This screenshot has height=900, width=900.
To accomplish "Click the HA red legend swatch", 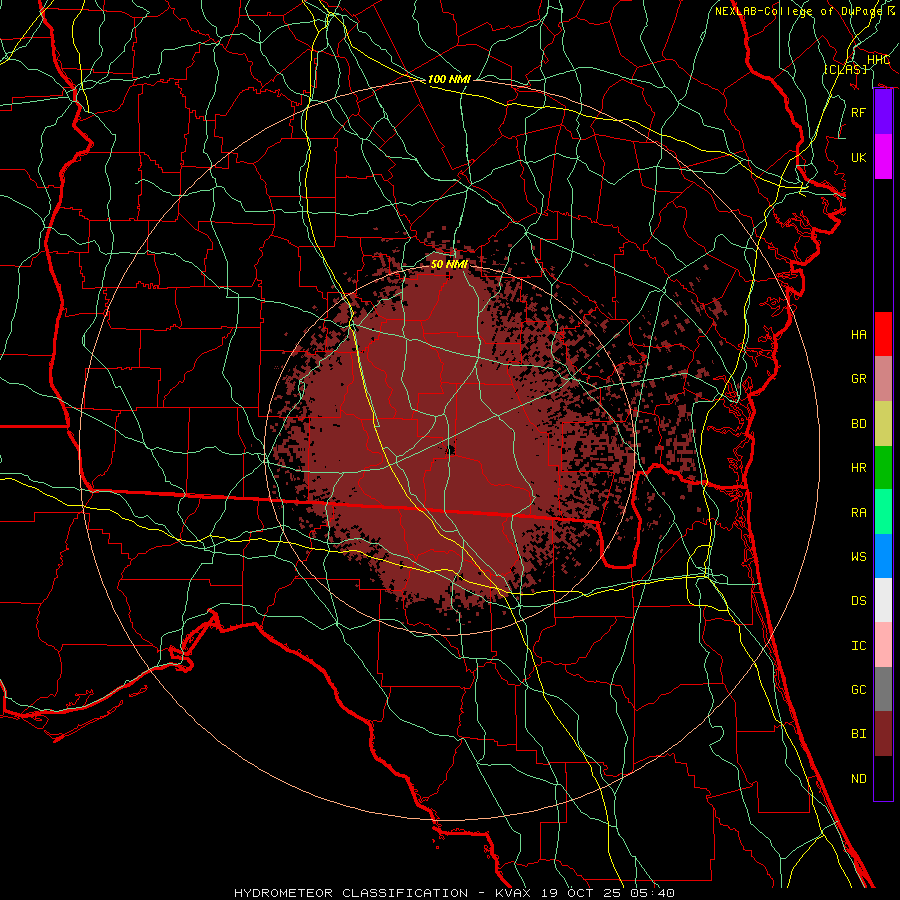I will pos(883,334).
